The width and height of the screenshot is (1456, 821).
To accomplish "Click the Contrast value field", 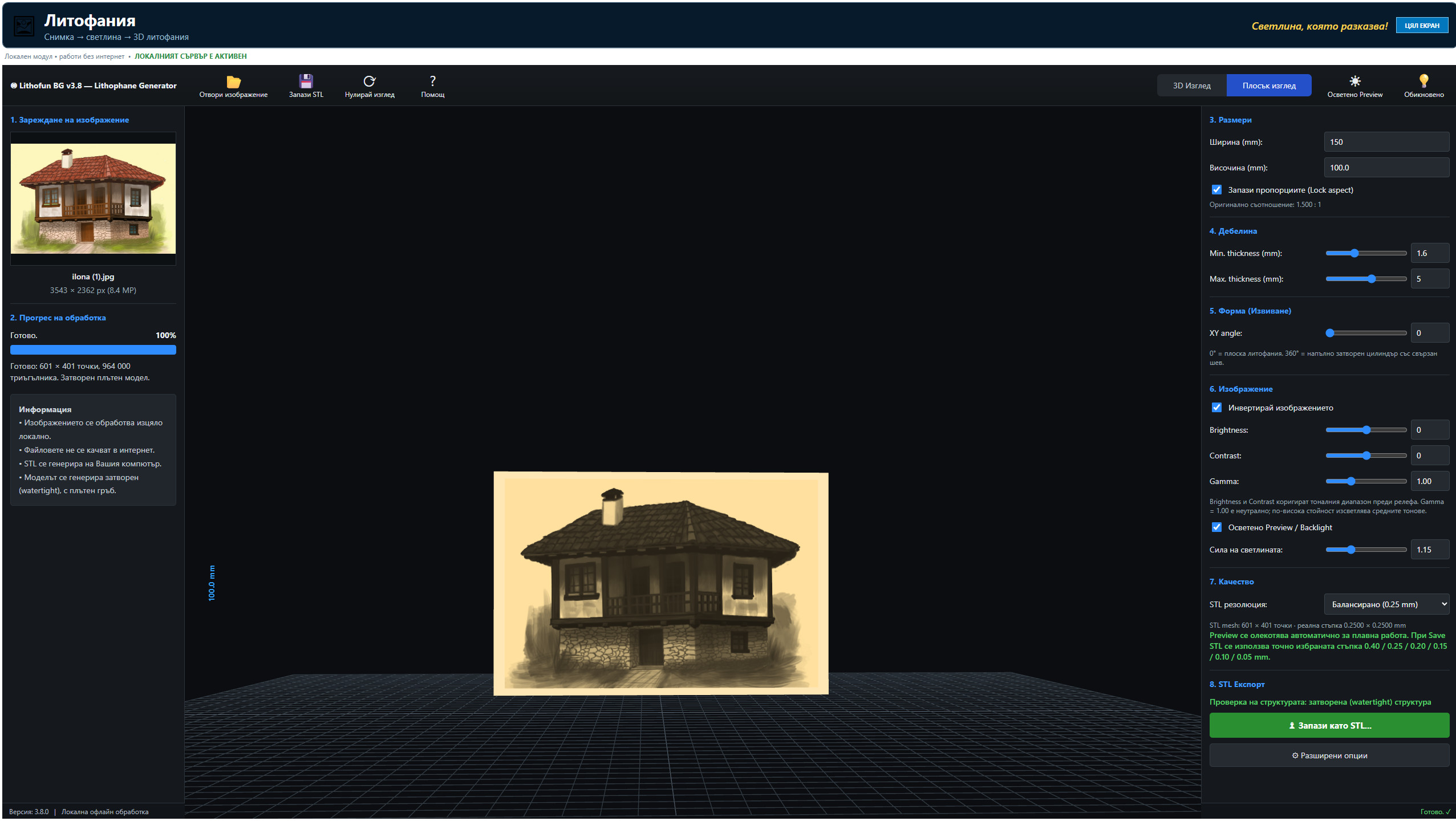I will [x=1430, y=456].
